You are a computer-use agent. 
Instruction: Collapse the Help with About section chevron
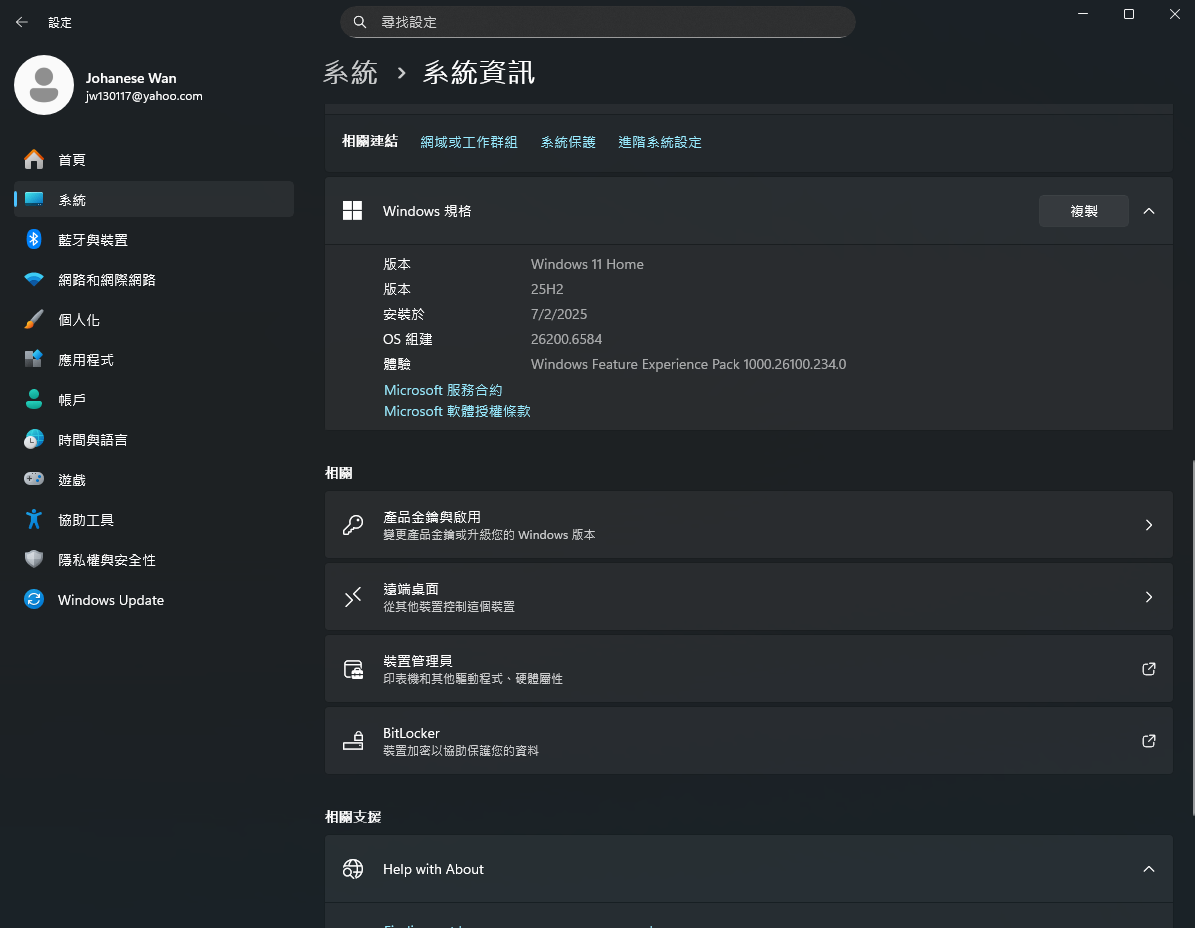pos(1149,869)
